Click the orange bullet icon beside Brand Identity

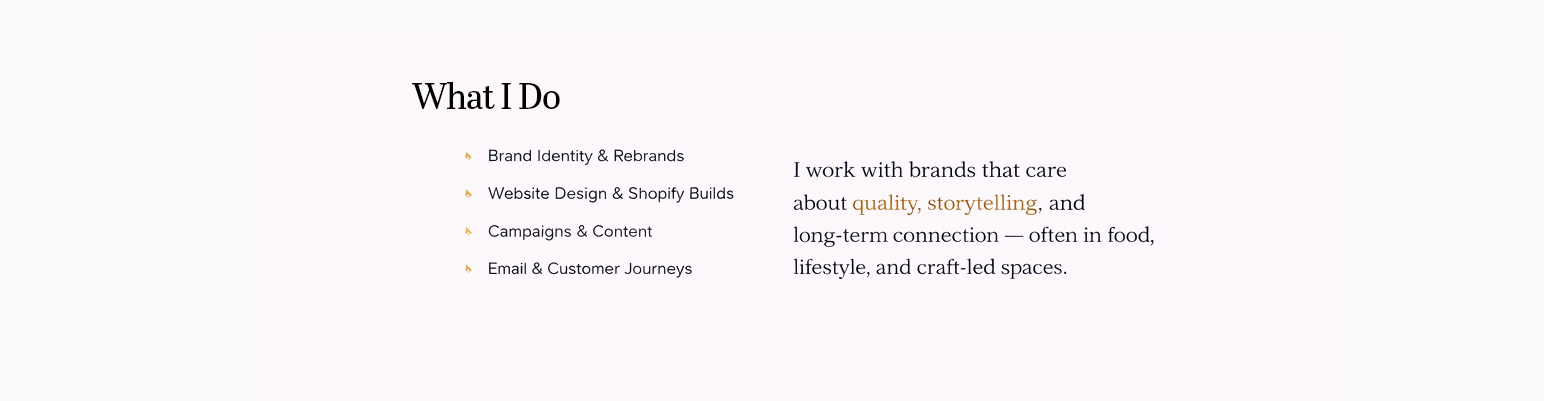point(467,156)
